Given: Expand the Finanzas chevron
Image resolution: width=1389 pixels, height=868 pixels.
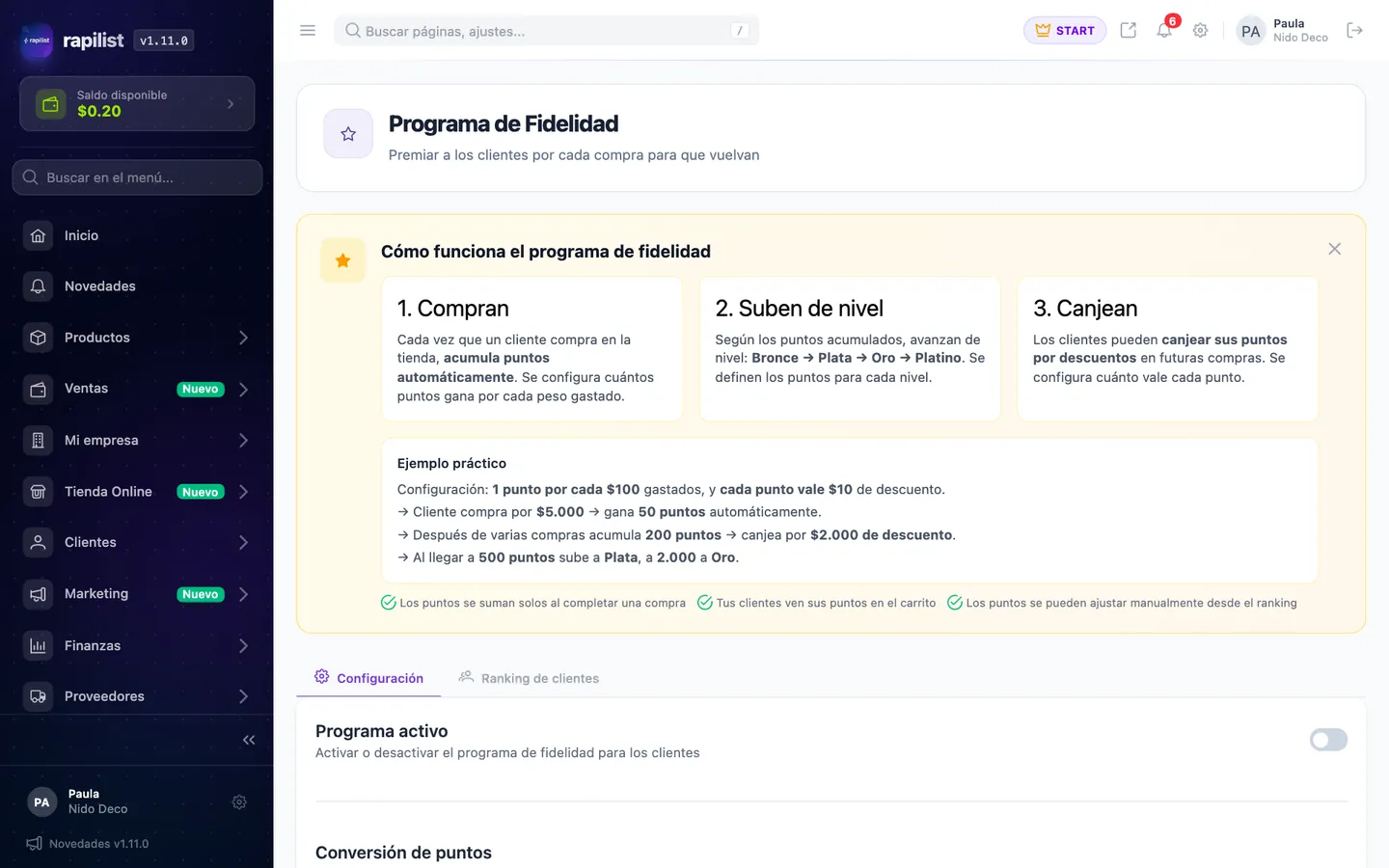Looking at the screenshot, I should [x=243, y=645].
